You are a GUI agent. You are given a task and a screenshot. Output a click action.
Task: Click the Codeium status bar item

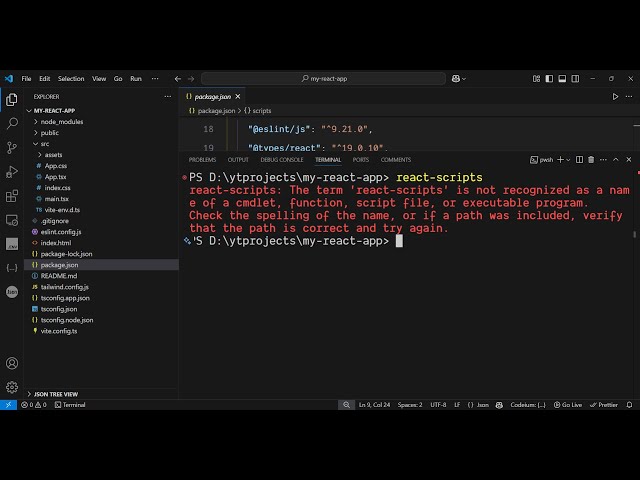point(528,405)
